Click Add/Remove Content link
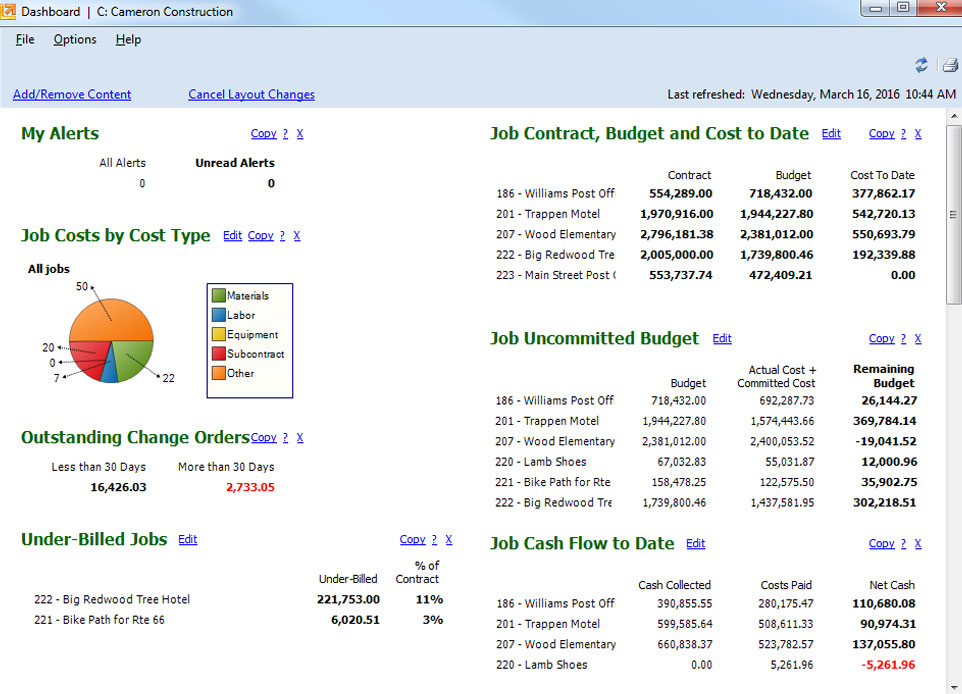The height and width of the screenshot is (694, 962). (72, 94)
